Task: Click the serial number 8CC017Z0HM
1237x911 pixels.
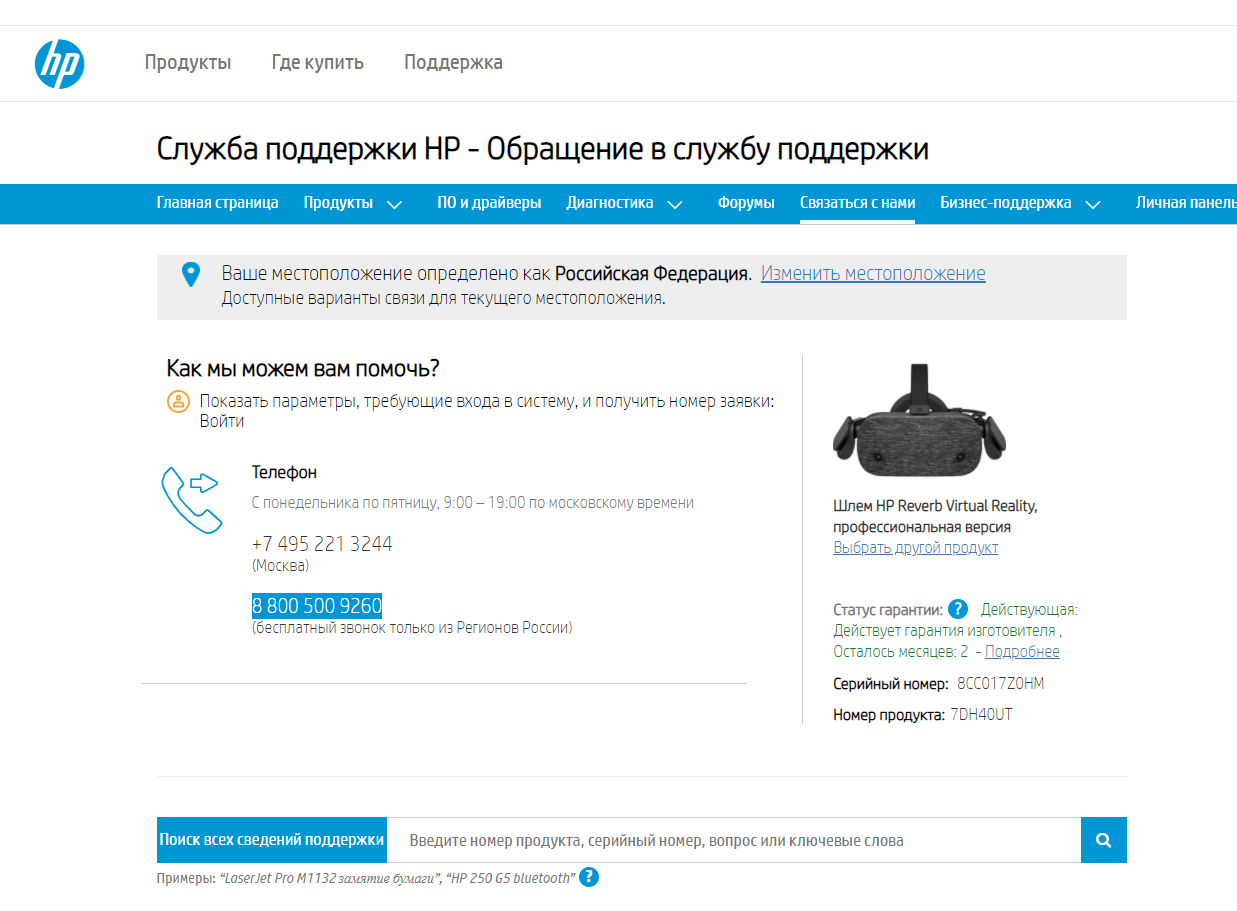Action: coord(1001,684)
